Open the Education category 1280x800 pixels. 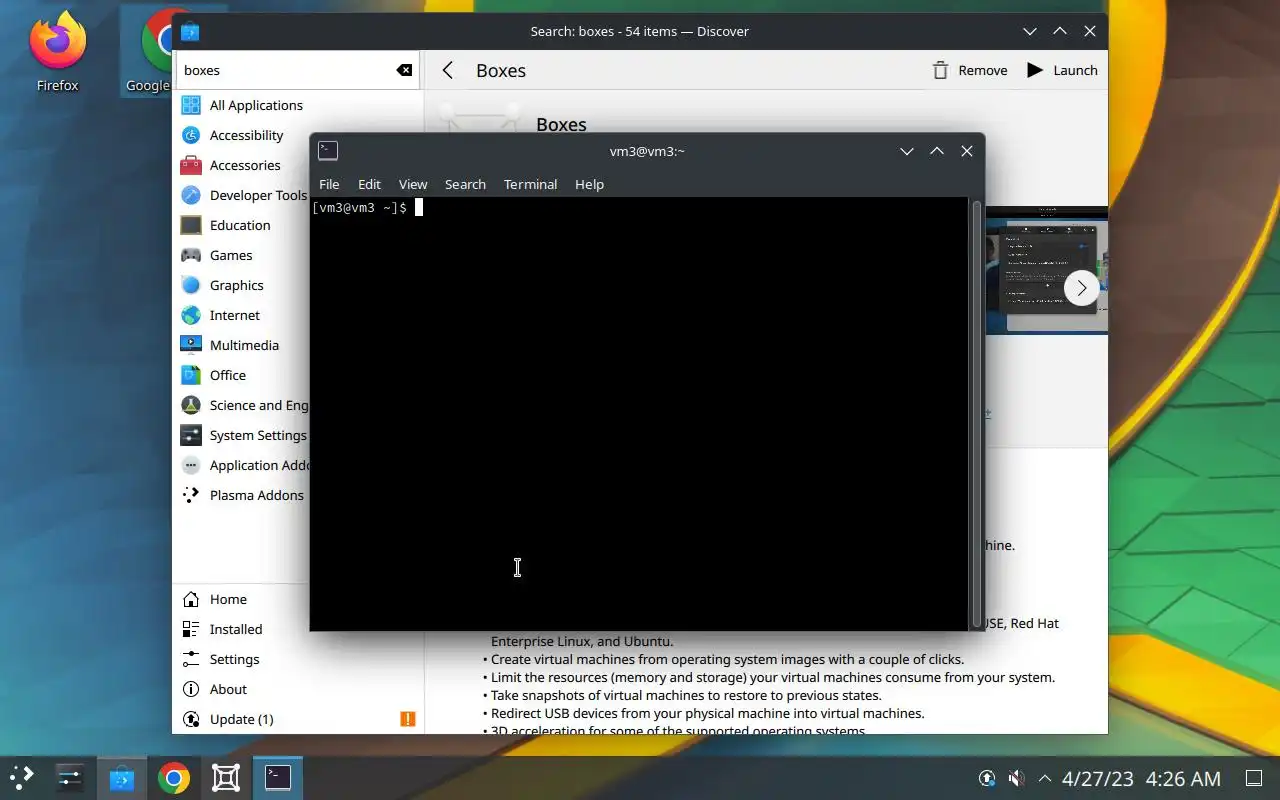tap(242, 225)
